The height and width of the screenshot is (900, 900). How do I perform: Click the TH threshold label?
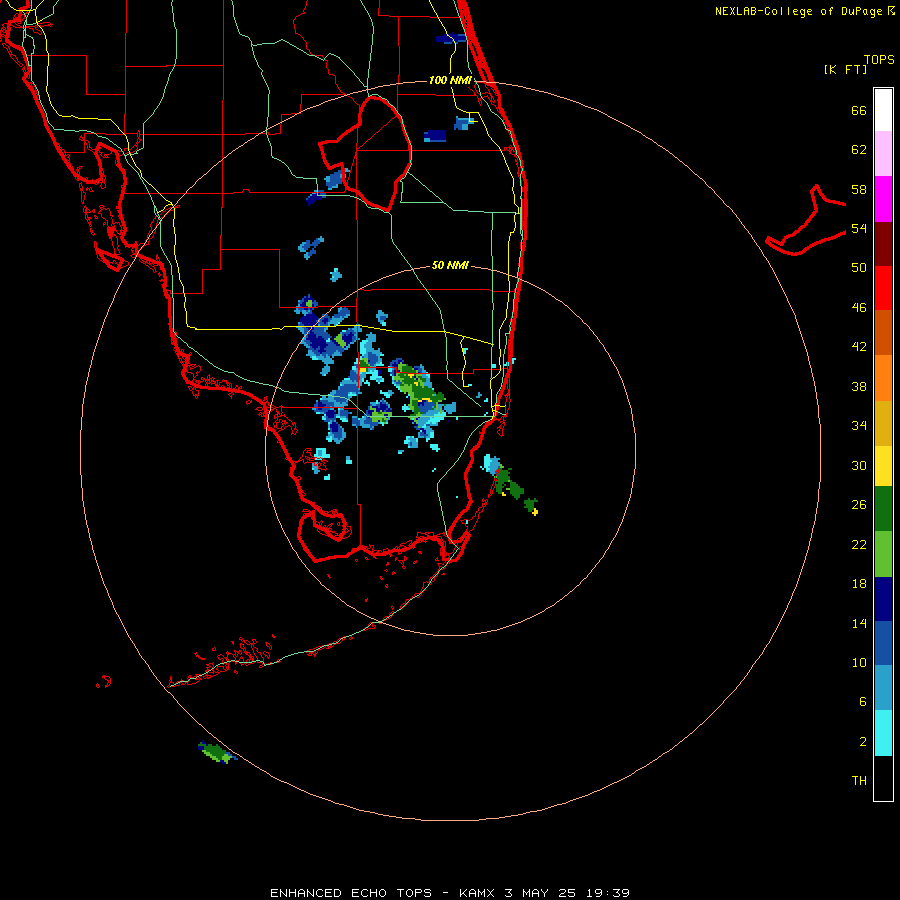(859, 781)
